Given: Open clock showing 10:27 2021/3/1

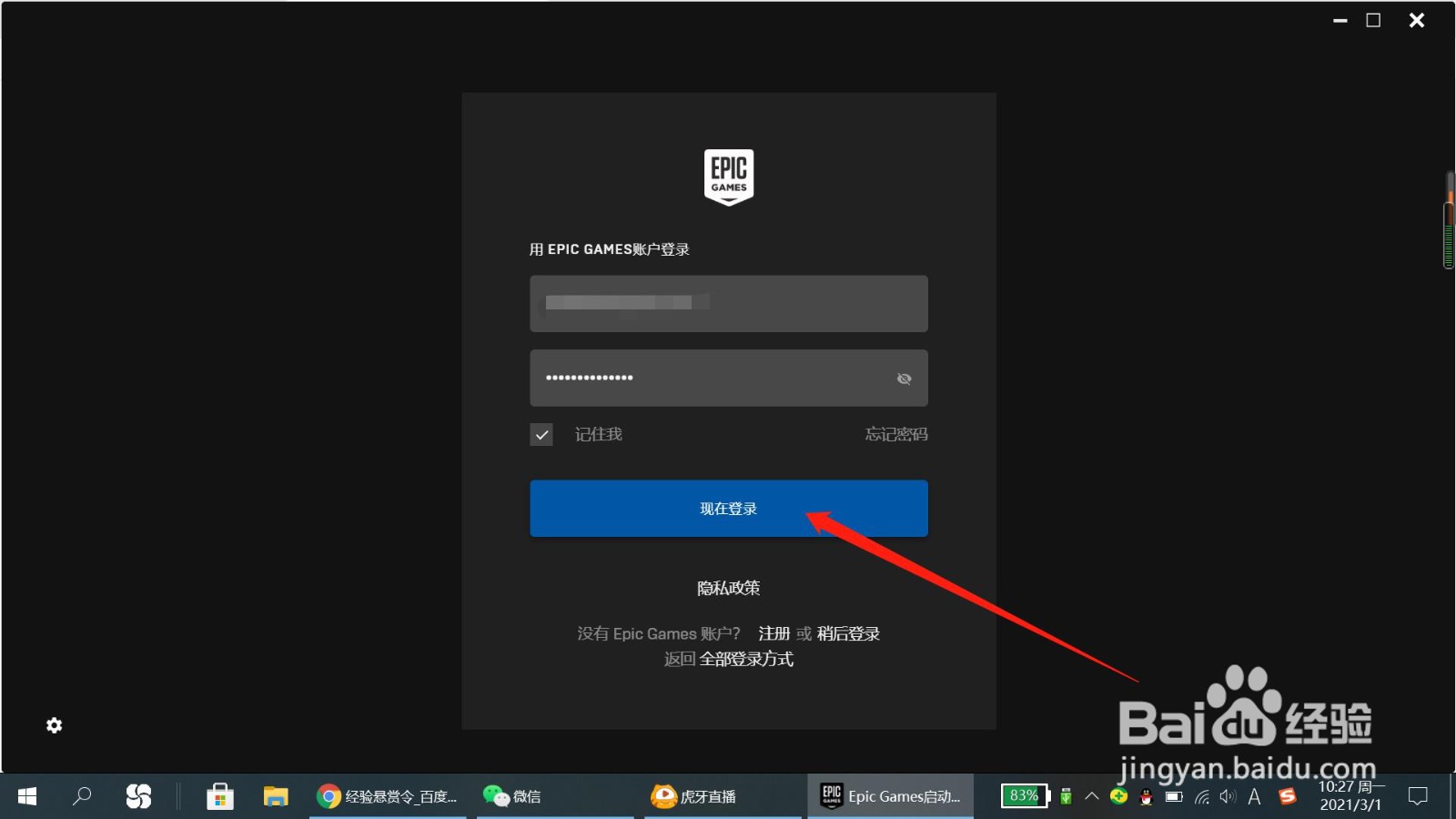Looking at the screenshot, I should pos(1351,796).
